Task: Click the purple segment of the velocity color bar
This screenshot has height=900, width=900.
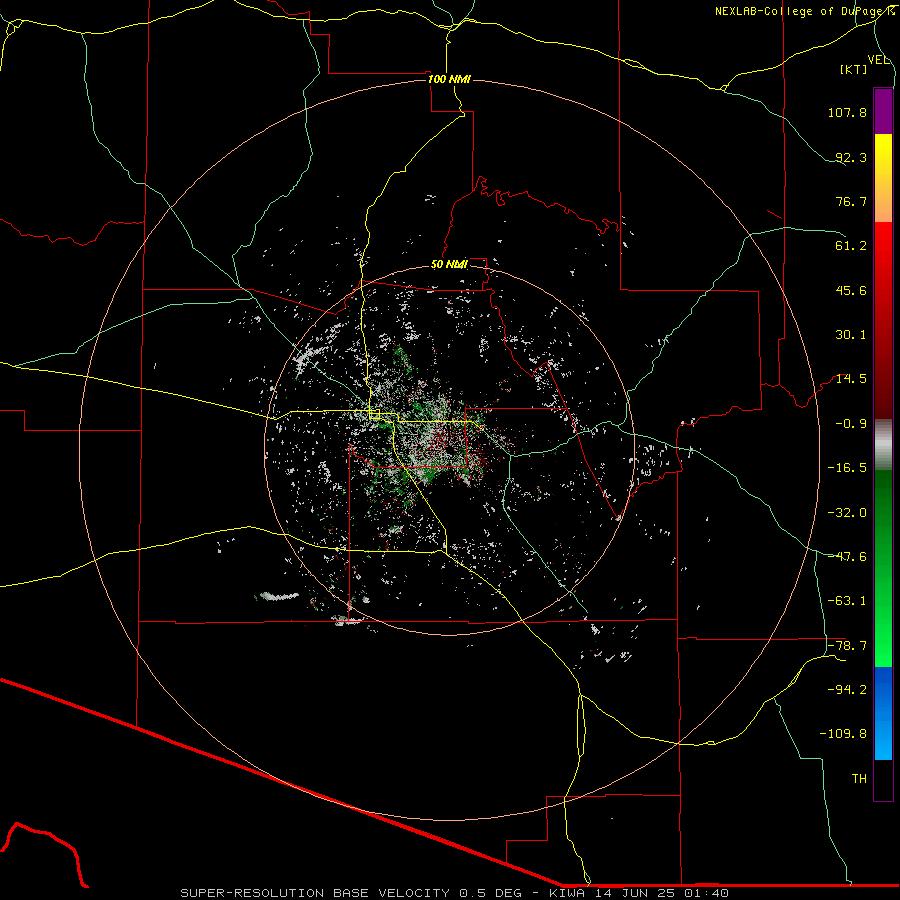Action: click(883, 111)
